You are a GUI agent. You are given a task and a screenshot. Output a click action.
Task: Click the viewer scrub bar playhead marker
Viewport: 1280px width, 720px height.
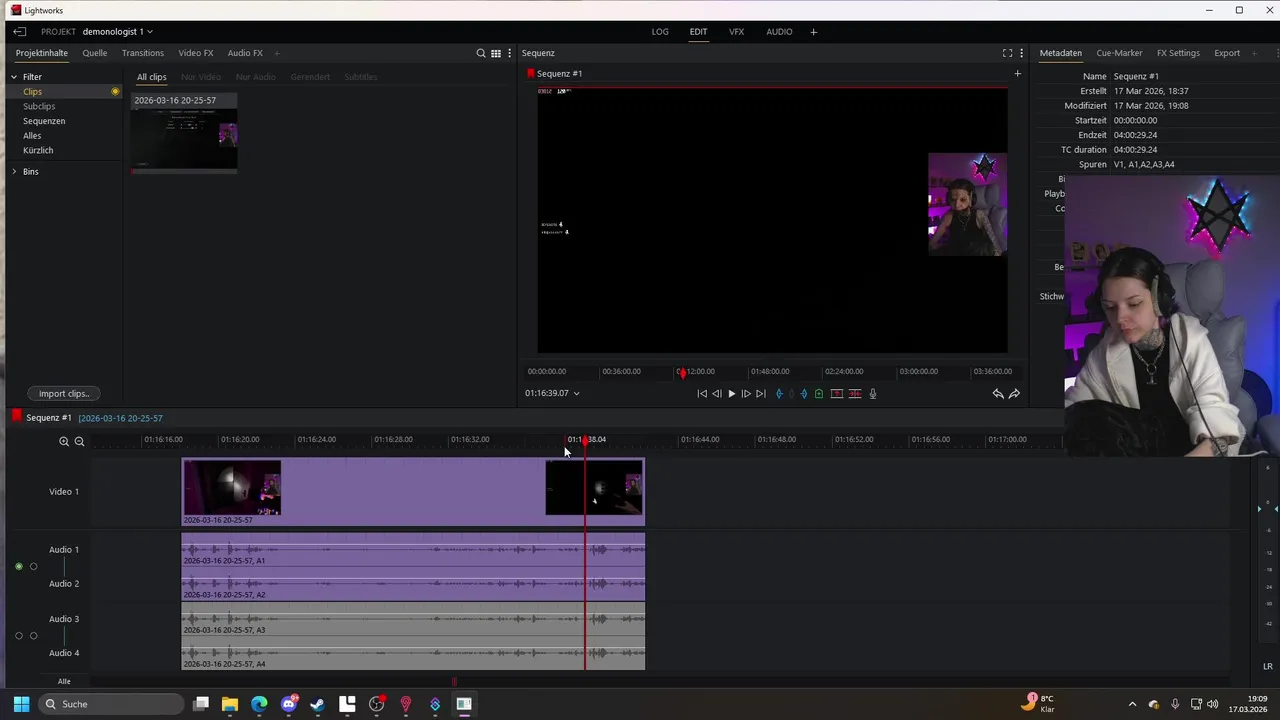click(682, 372)
